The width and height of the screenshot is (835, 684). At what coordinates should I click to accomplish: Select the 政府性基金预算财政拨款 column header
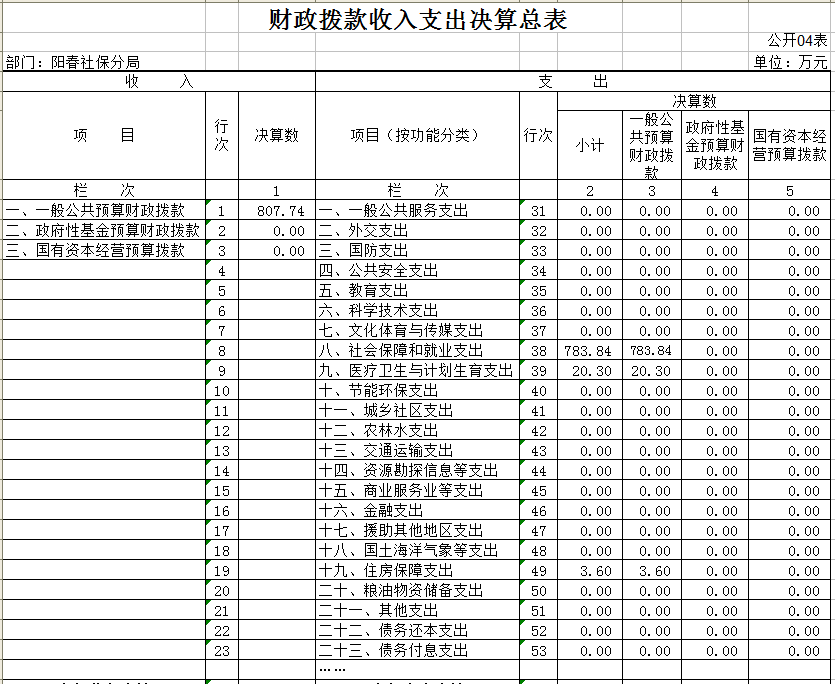pyautogui.click(x=715, y=145)
